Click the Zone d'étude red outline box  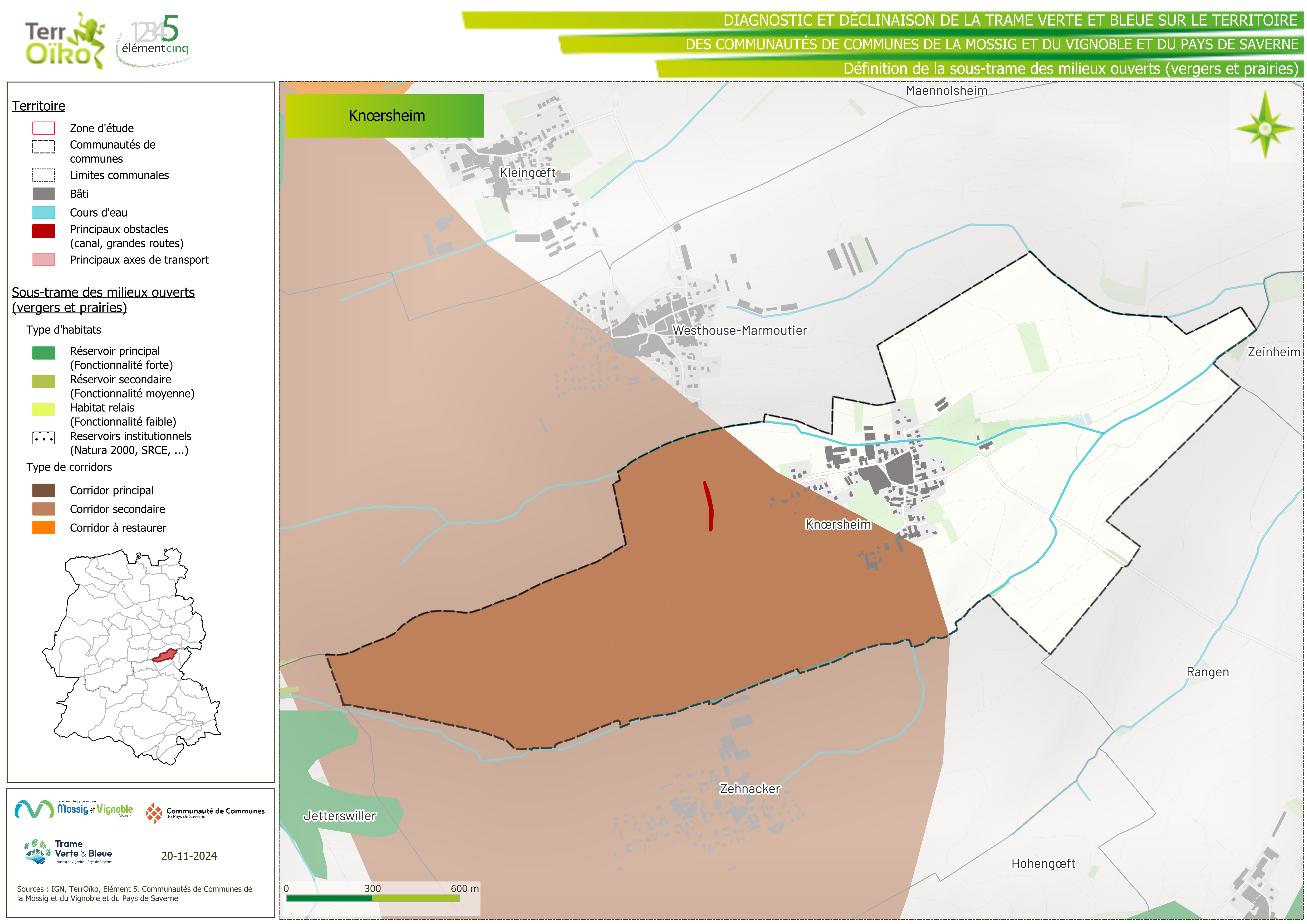coord(44,128)
